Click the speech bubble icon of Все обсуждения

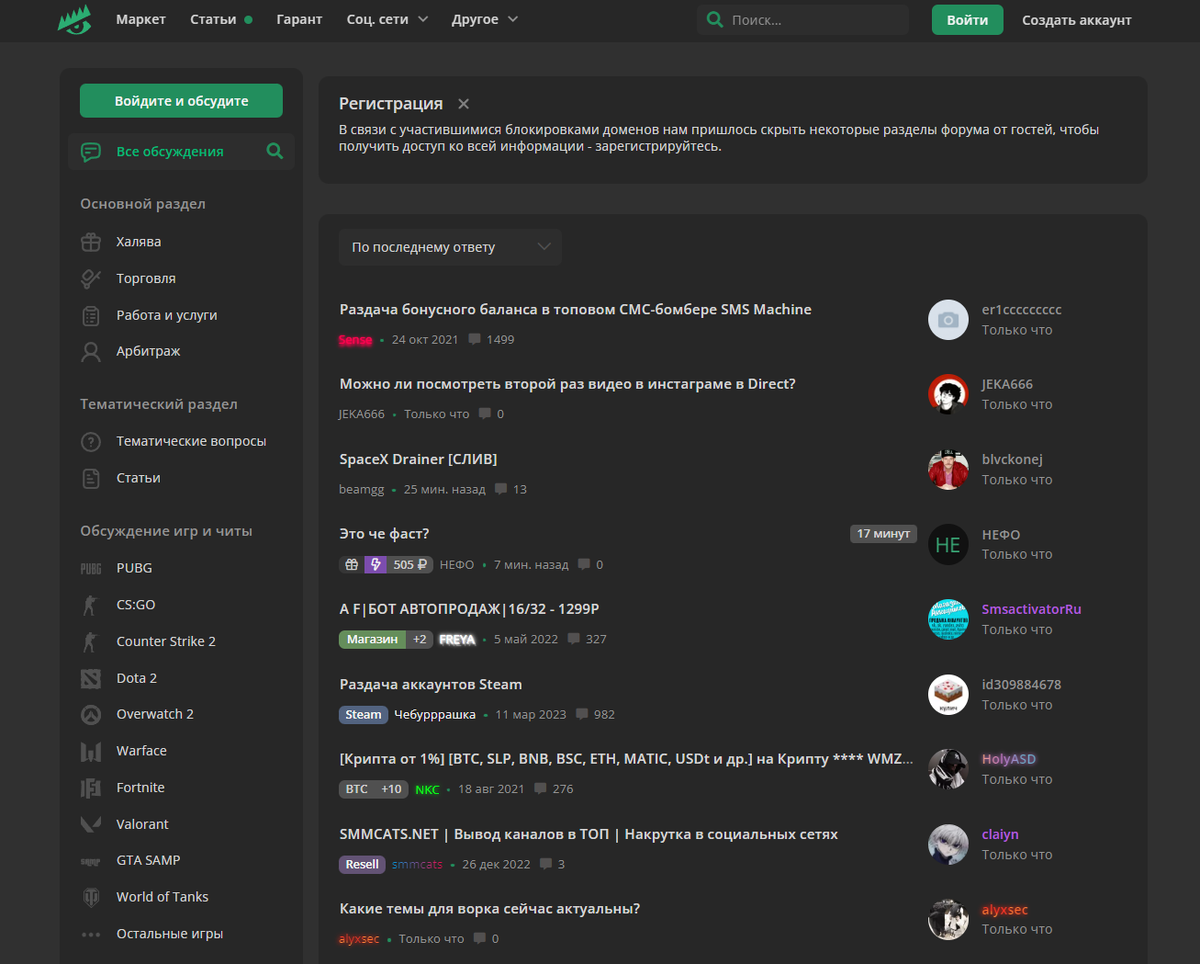point(91,152)
